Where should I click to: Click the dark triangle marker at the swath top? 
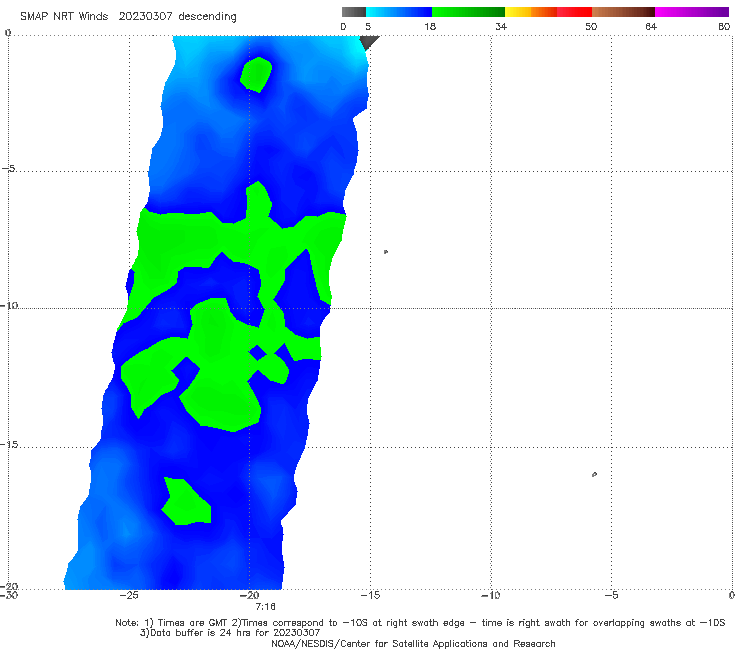click(369, 42)
